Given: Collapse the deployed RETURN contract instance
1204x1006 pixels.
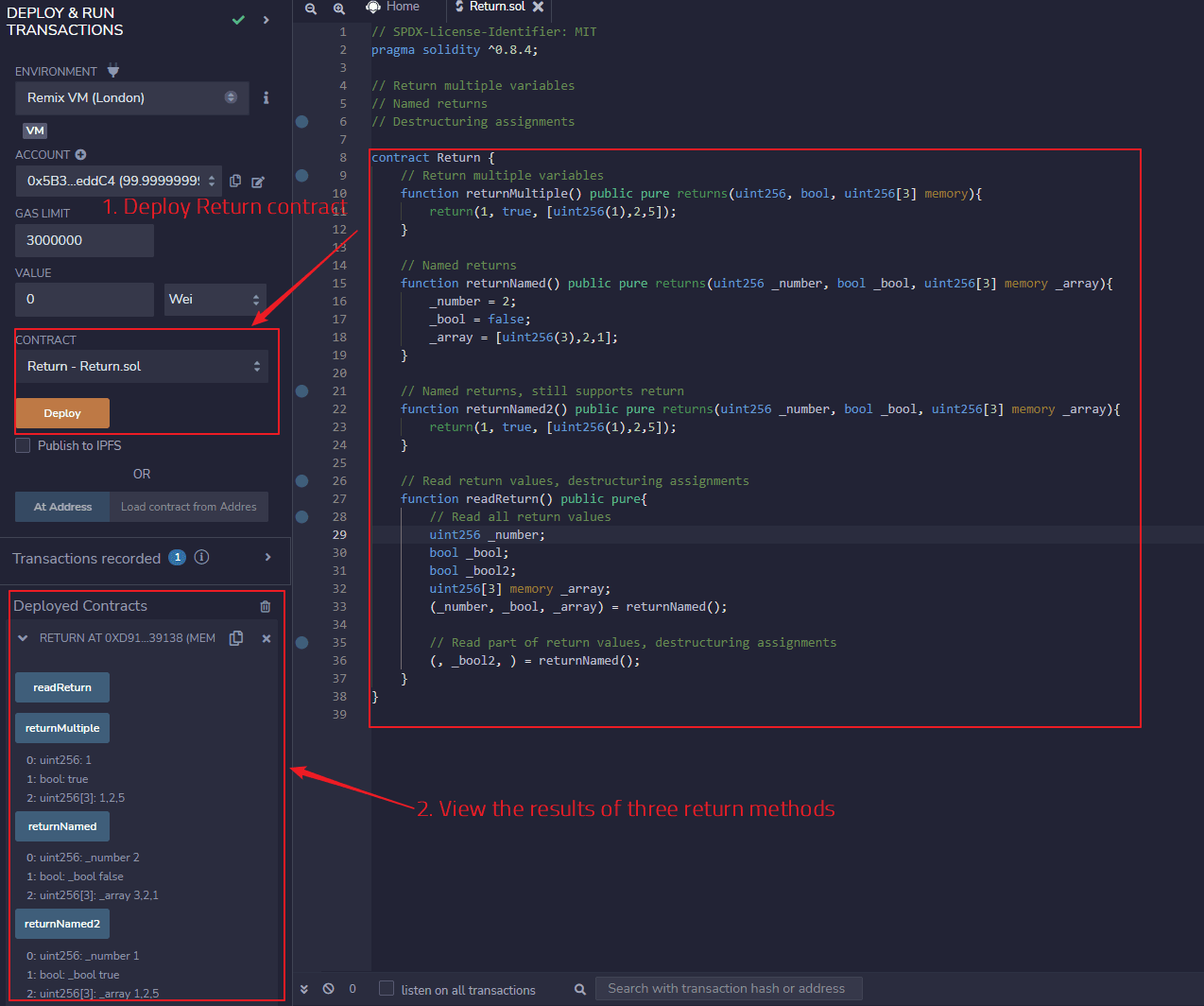Looking at the screenshot, I should pos(23,638).
